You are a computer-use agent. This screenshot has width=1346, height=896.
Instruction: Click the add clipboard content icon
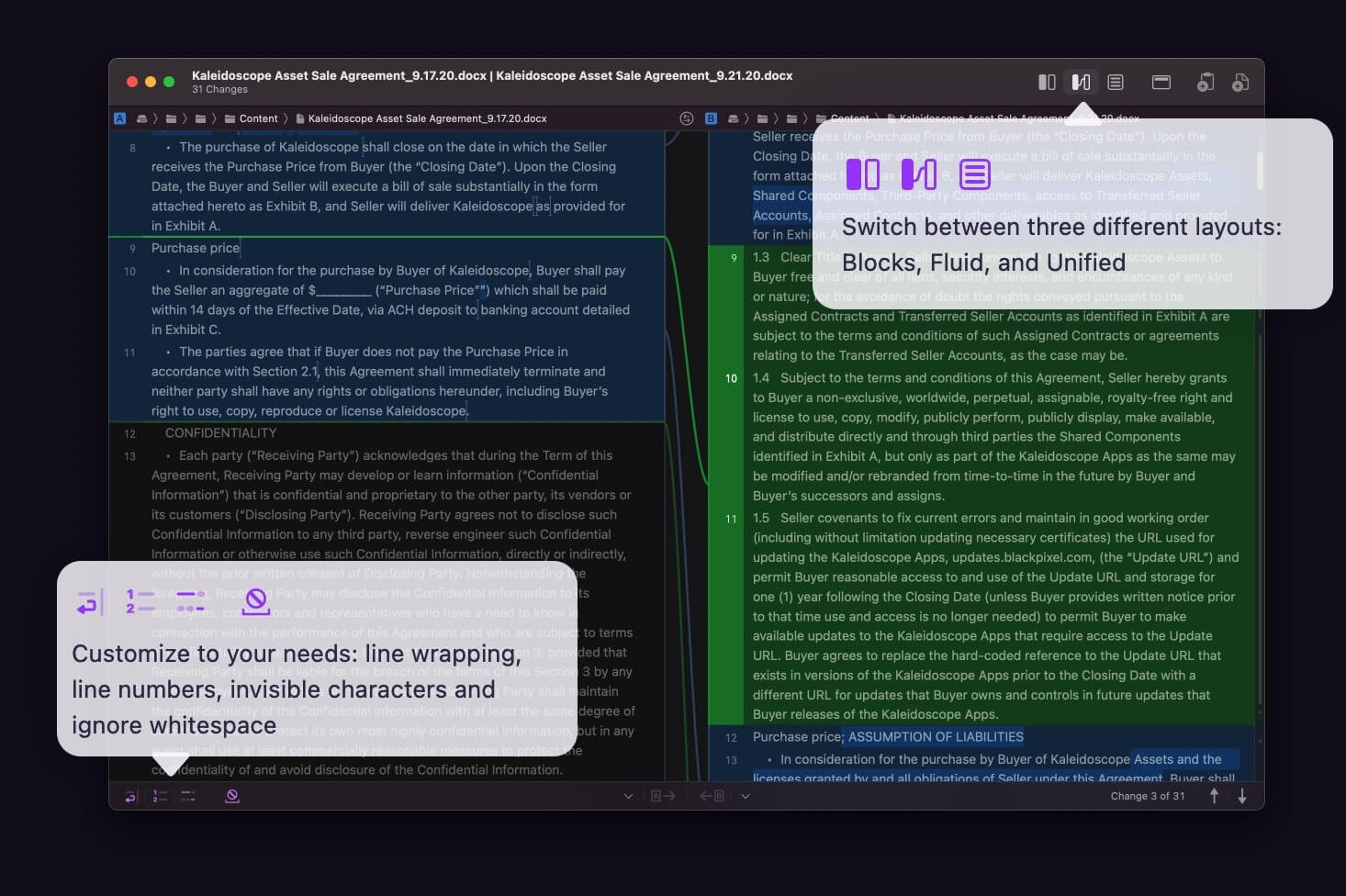(1206, 83)
